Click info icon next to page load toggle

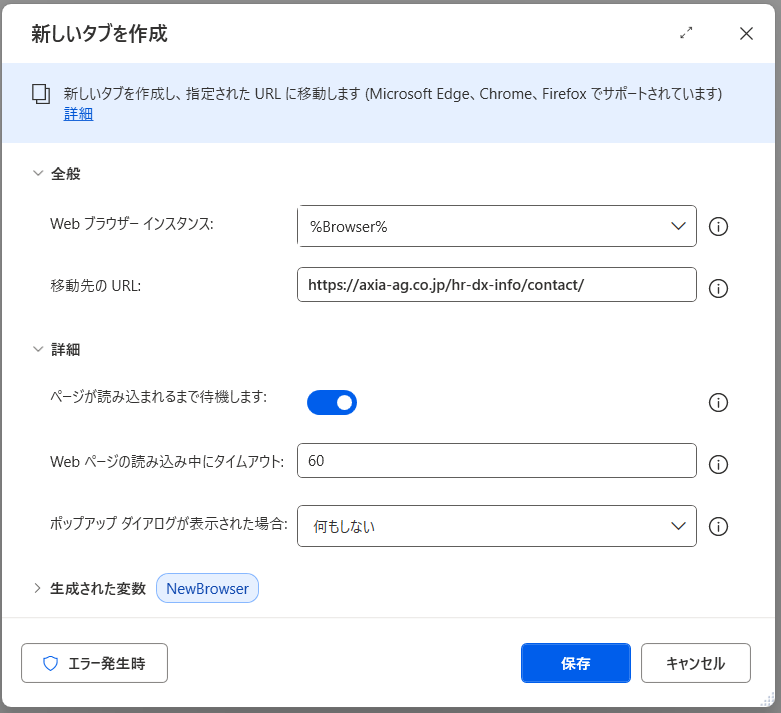[717, 403]
